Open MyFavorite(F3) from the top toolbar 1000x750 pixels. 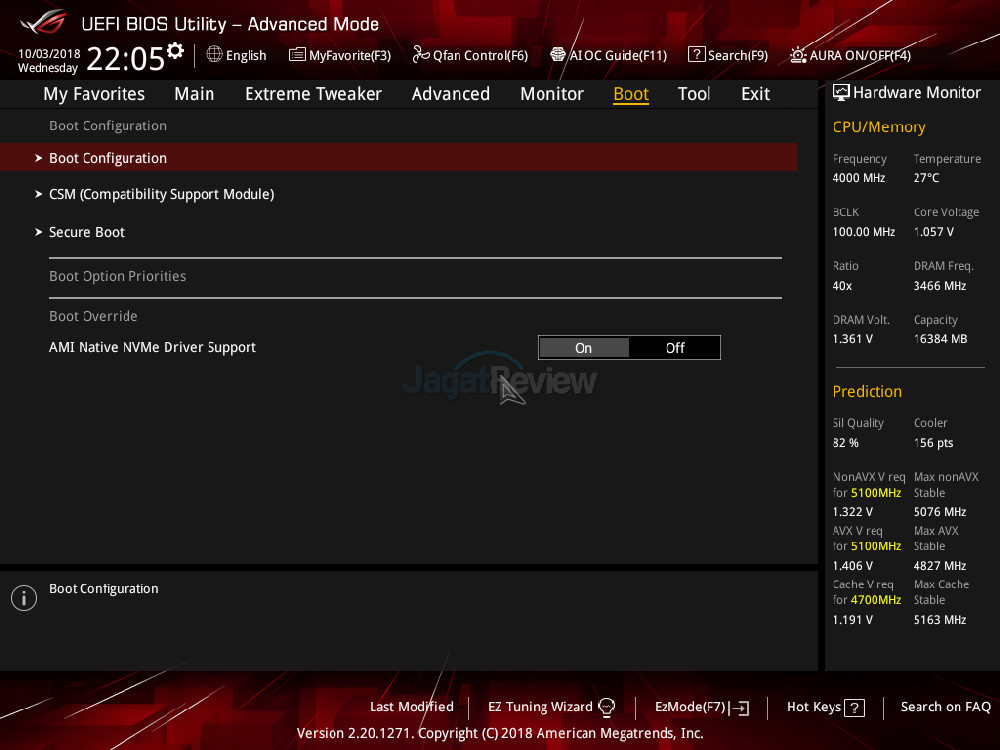pos(340,55)
